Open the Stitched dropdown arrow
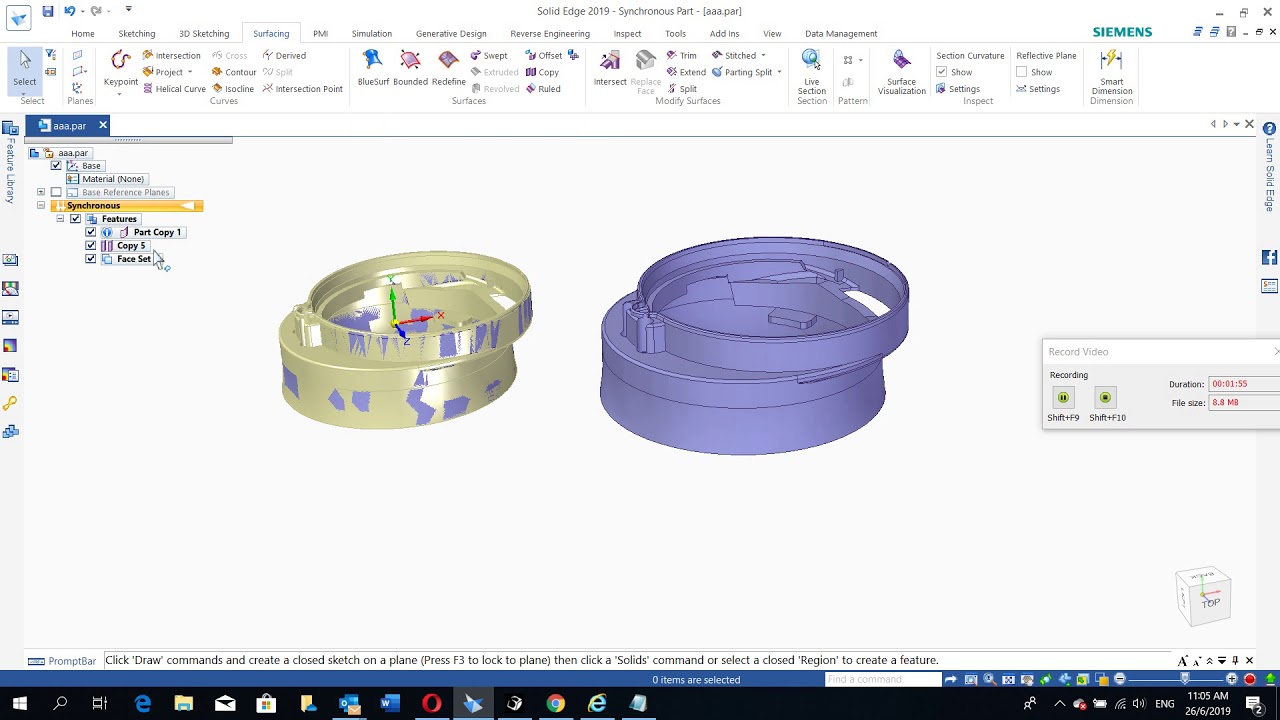Screen dimensions: 1280x720 click(763, 56)
